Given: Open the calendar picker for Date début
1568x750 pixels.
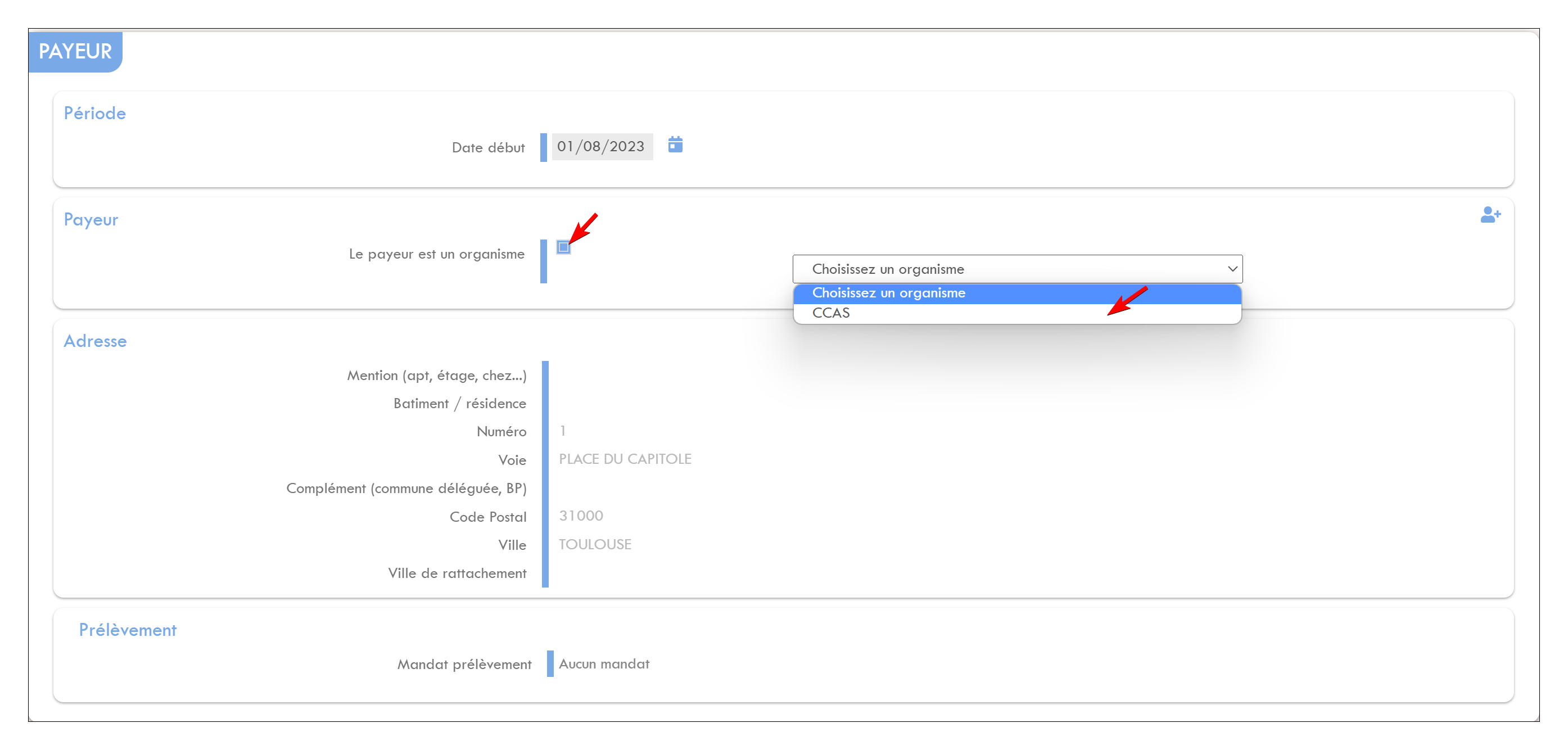Looking at the screenshot, I should 675,145.
